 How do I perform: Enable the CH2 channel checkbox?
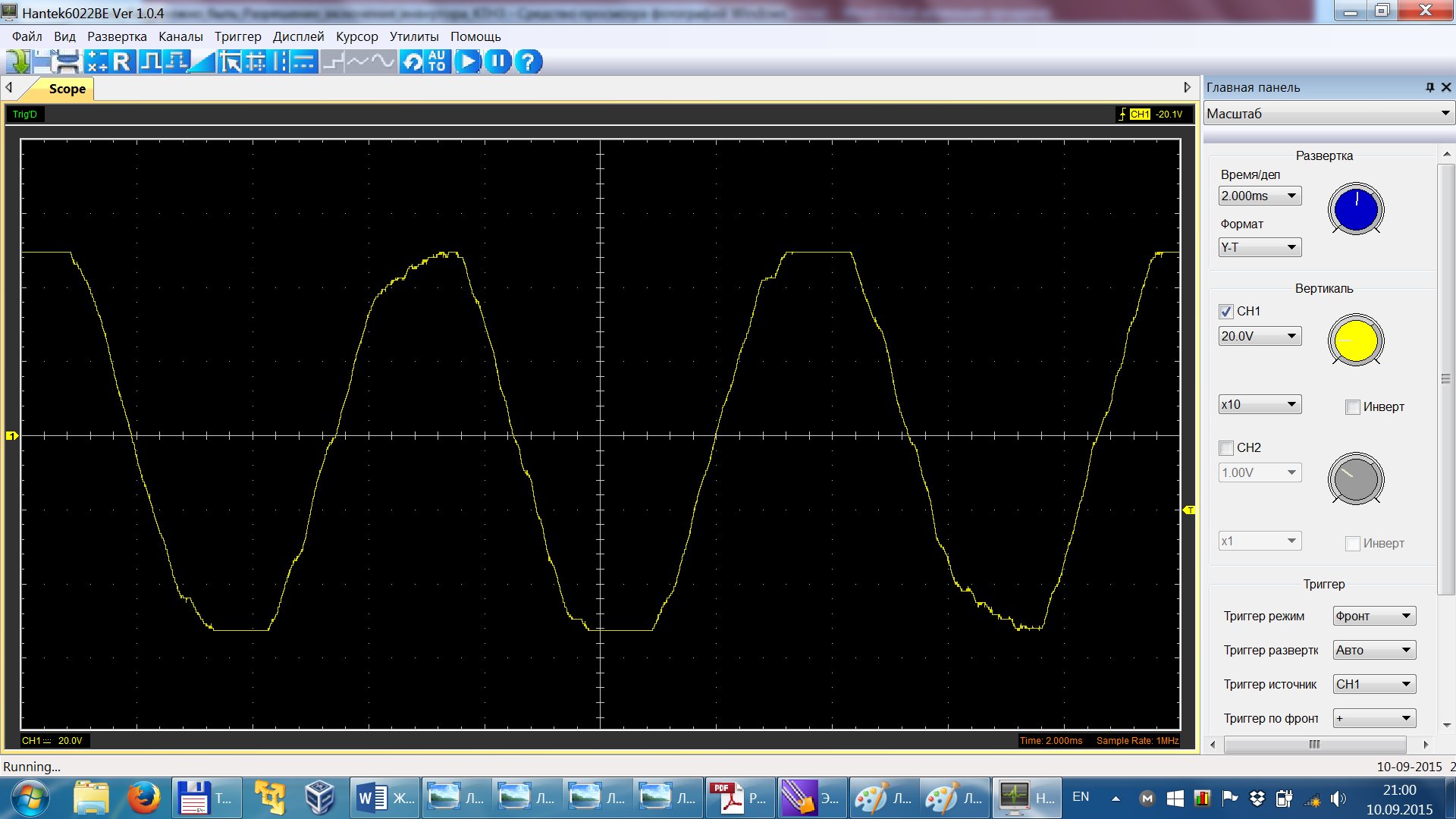[x=1226, y=448]
